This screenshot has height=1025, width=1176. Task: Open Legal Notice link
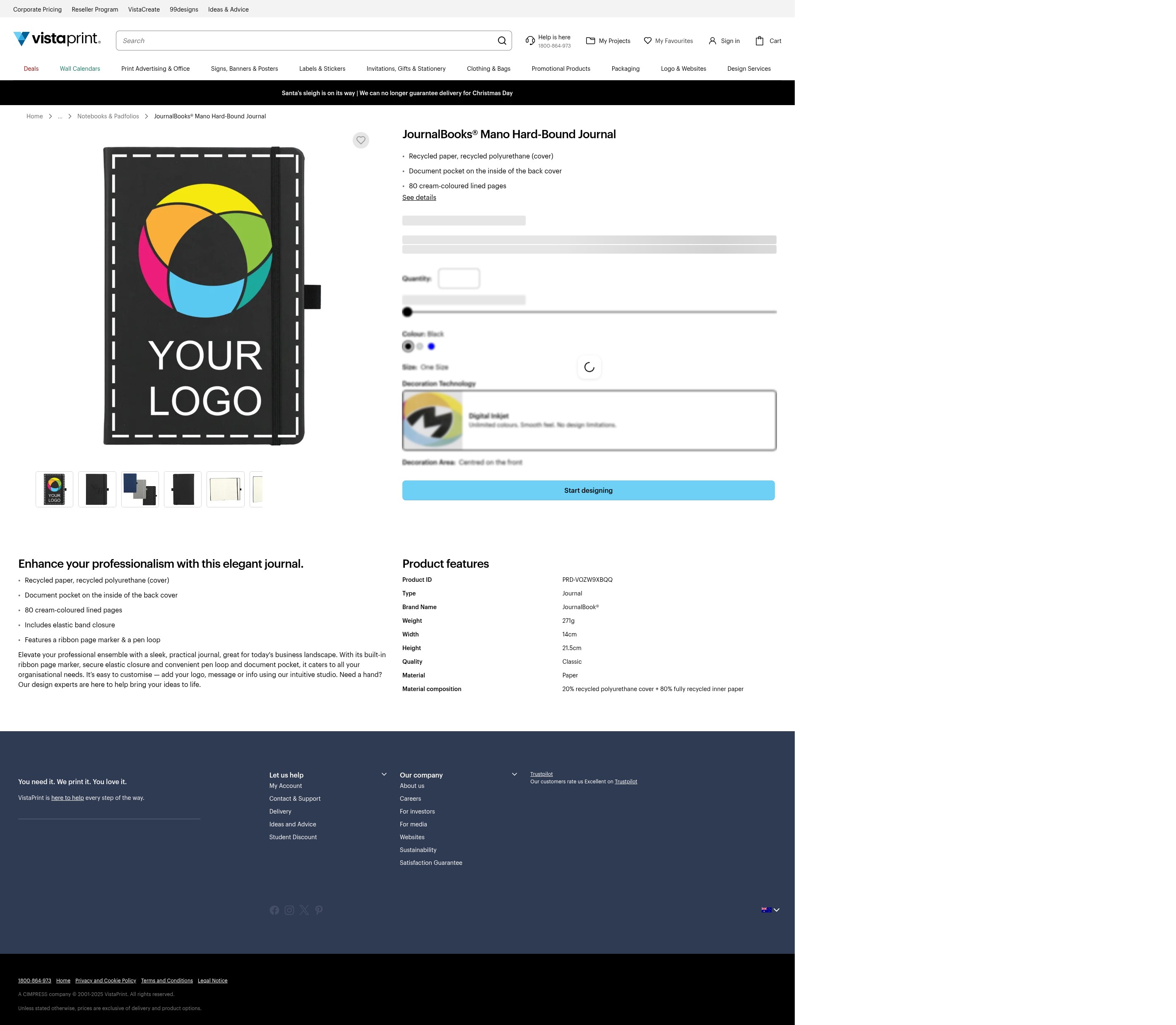212,980
